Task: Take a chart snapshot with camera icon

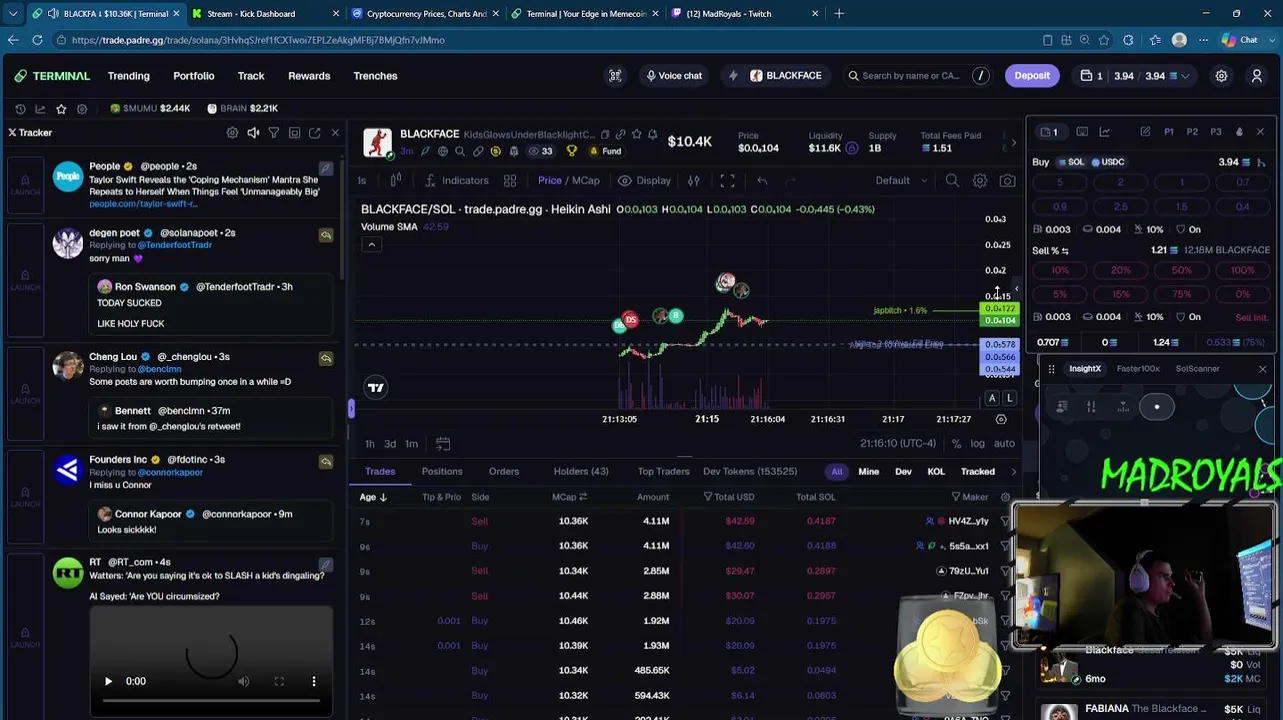Action: pyautogui.click(x=1007, y=181)
